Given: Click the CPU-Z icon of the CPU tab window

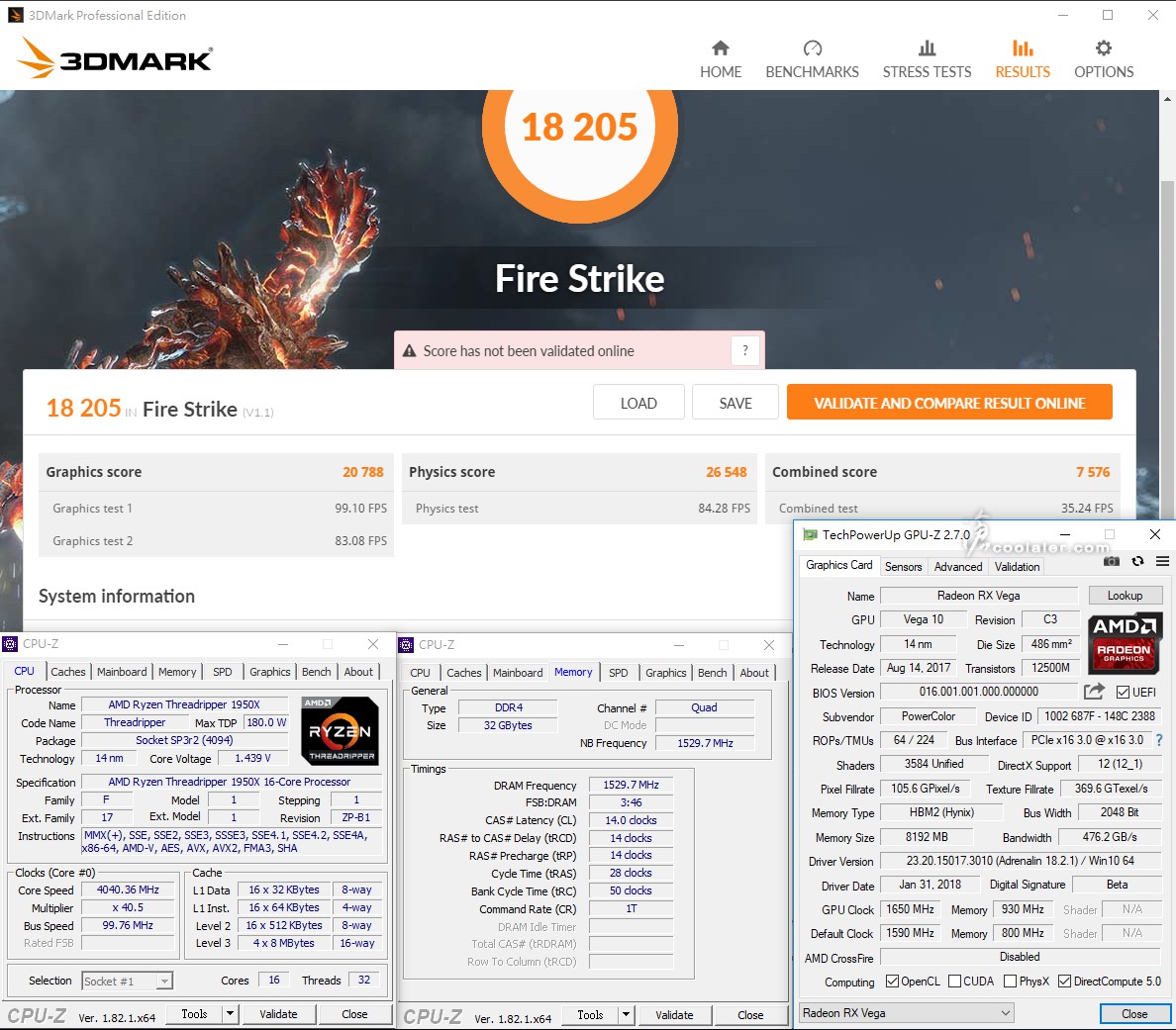Looking at the screenshot, I should pos(10,644).
